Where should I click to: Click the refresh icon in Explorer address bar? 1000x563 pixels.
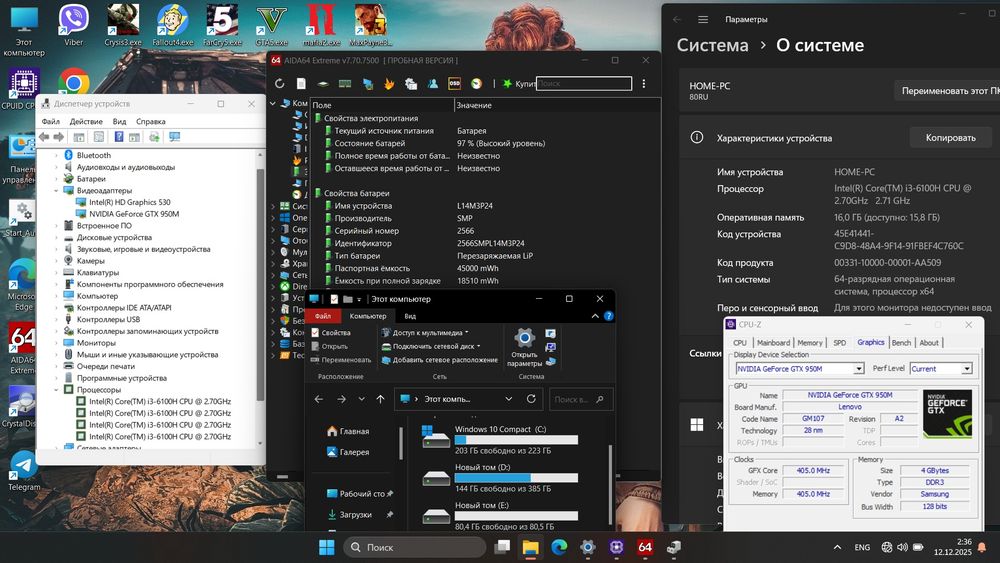click(x=531, y=399)
